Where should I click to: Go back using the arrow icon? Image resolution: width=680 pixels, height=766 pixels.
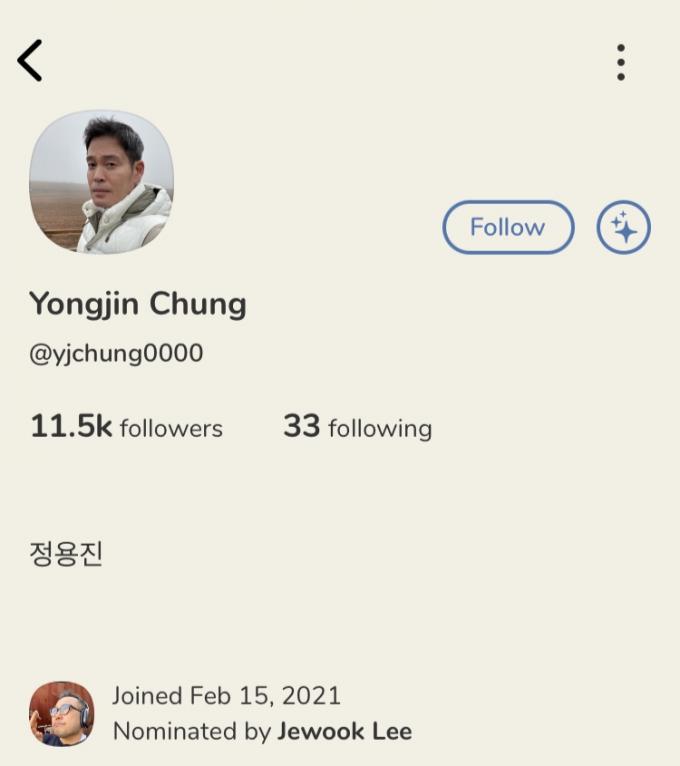coord(30,61)
